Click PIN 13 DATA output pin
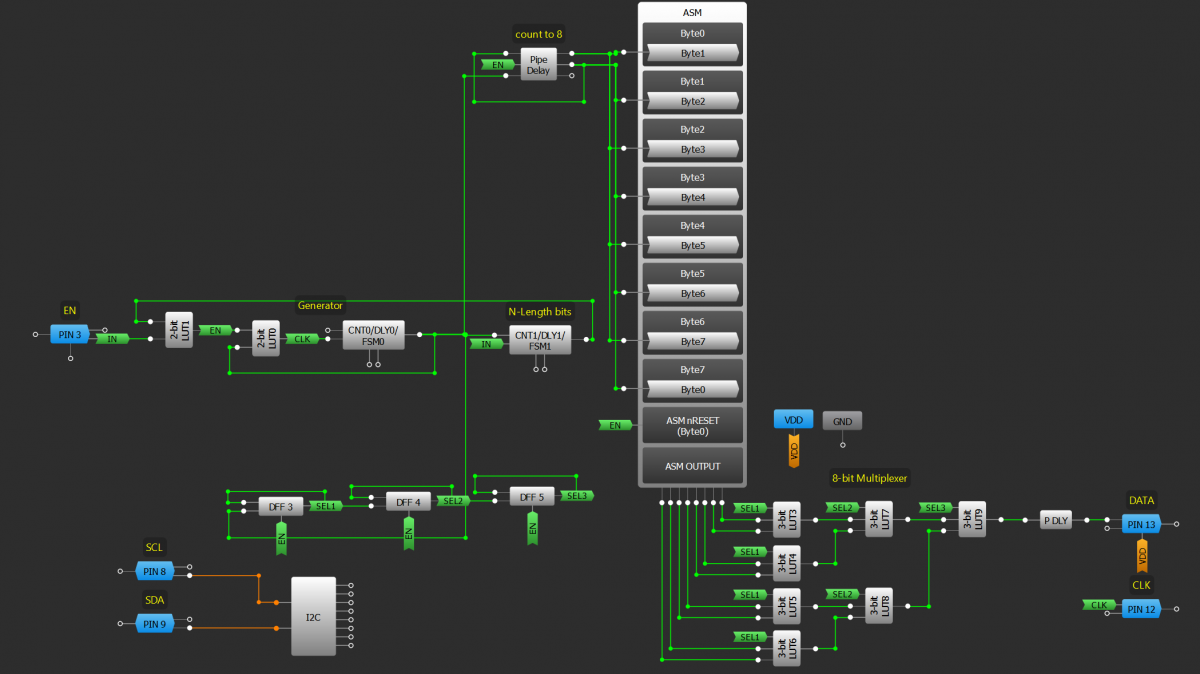1200x674 pixels. [1141, 524]
